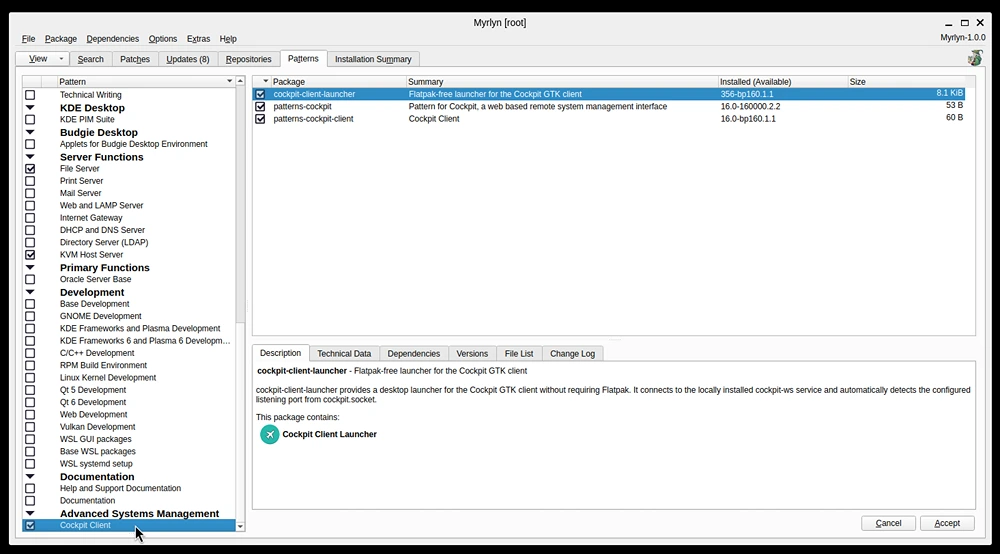The image size is (1000, 554).
Task: Collapse the Server Functions category
Action: click(30, 157)
